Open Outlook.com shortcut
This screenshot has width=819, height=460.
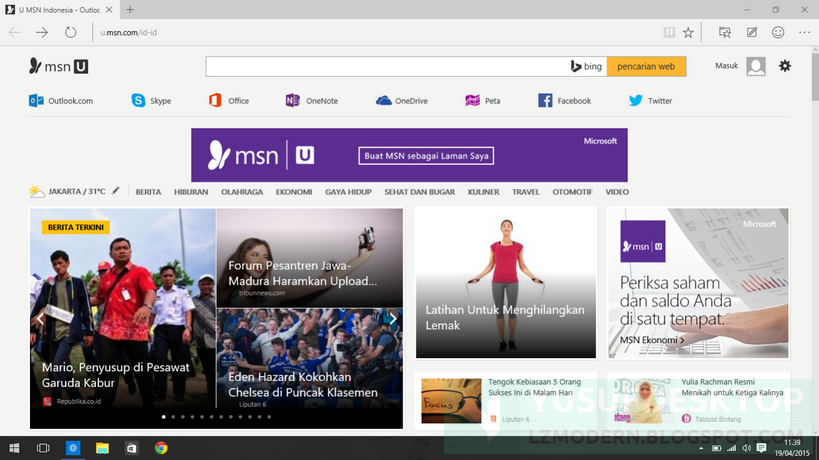(61, 101)
